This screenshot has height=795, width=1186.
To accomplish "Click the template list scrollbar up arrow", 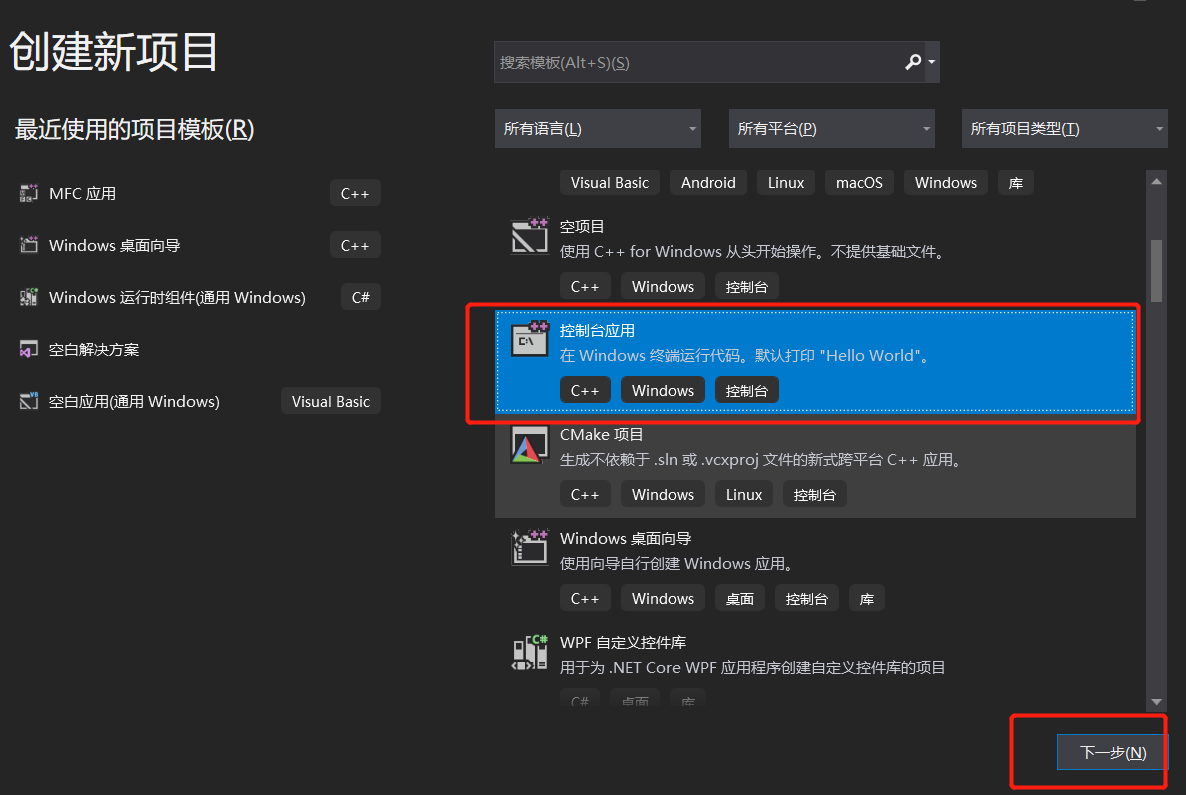I will [1156, 181].
